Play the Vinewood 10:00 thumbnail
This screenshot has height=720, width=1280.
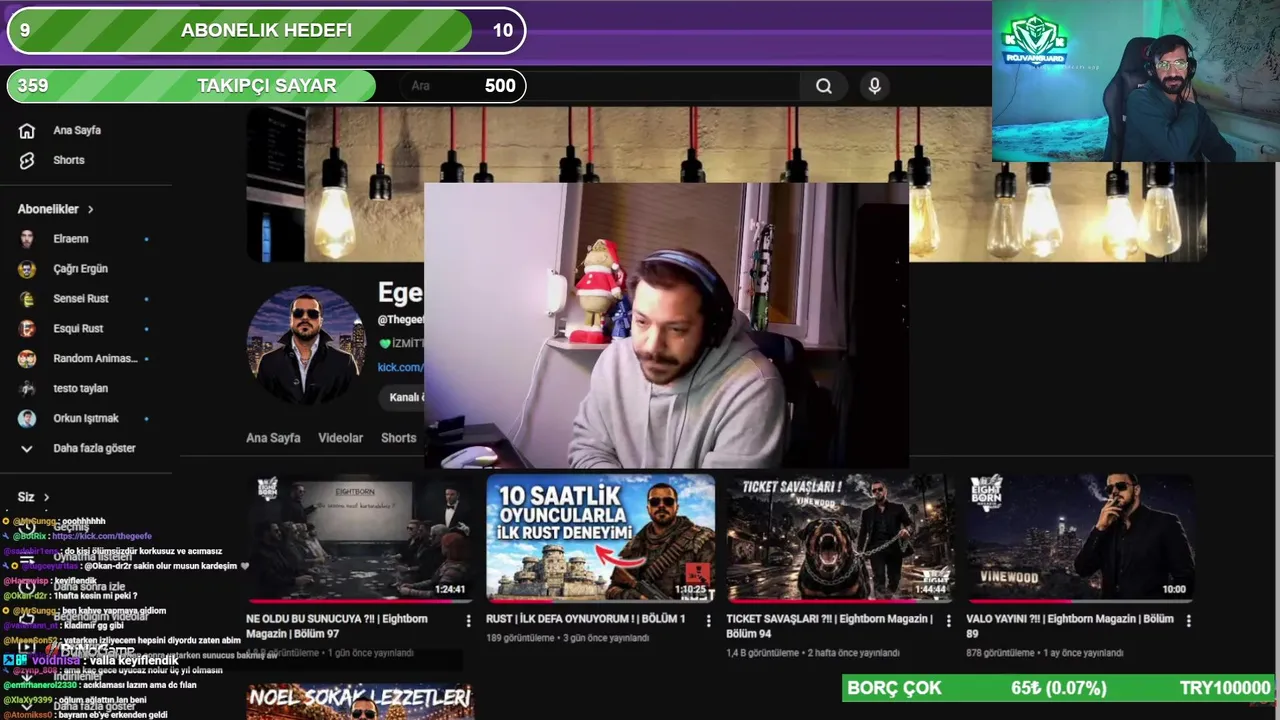point(1080,538)
